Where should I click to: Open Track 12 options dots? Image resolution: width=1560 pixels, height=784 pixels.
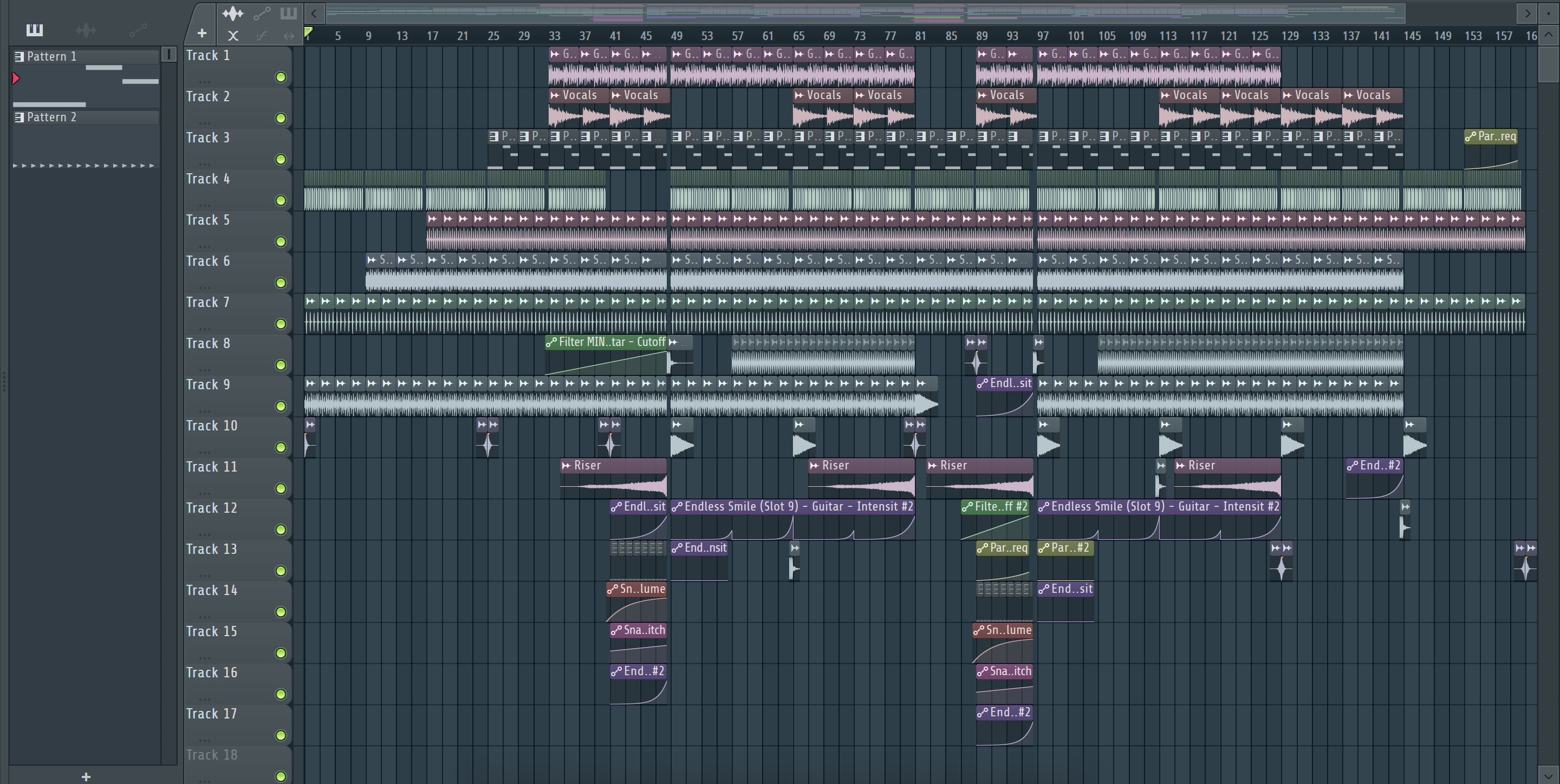pos(205,534)
